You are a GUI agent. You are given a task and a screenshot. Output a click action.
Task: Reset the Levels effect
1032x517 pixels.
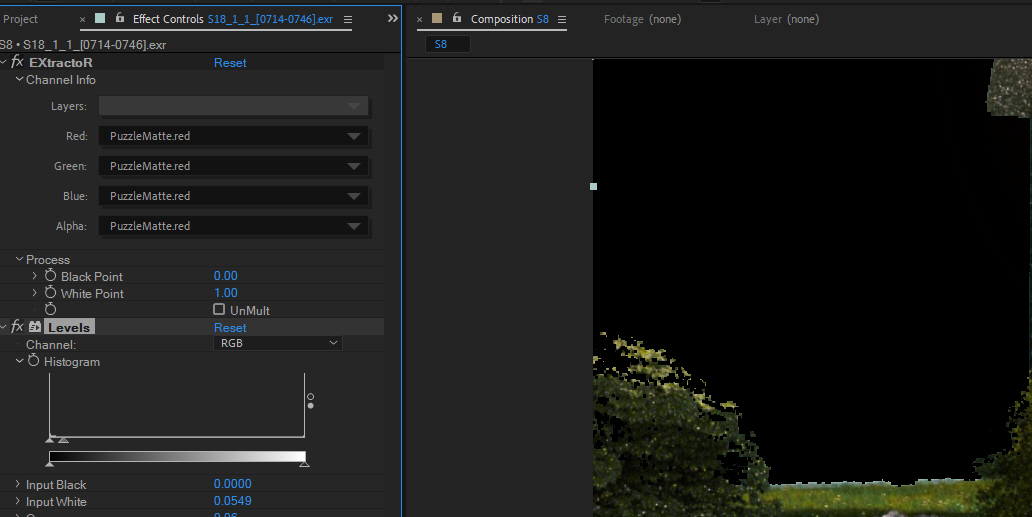[x=230, y=328]
